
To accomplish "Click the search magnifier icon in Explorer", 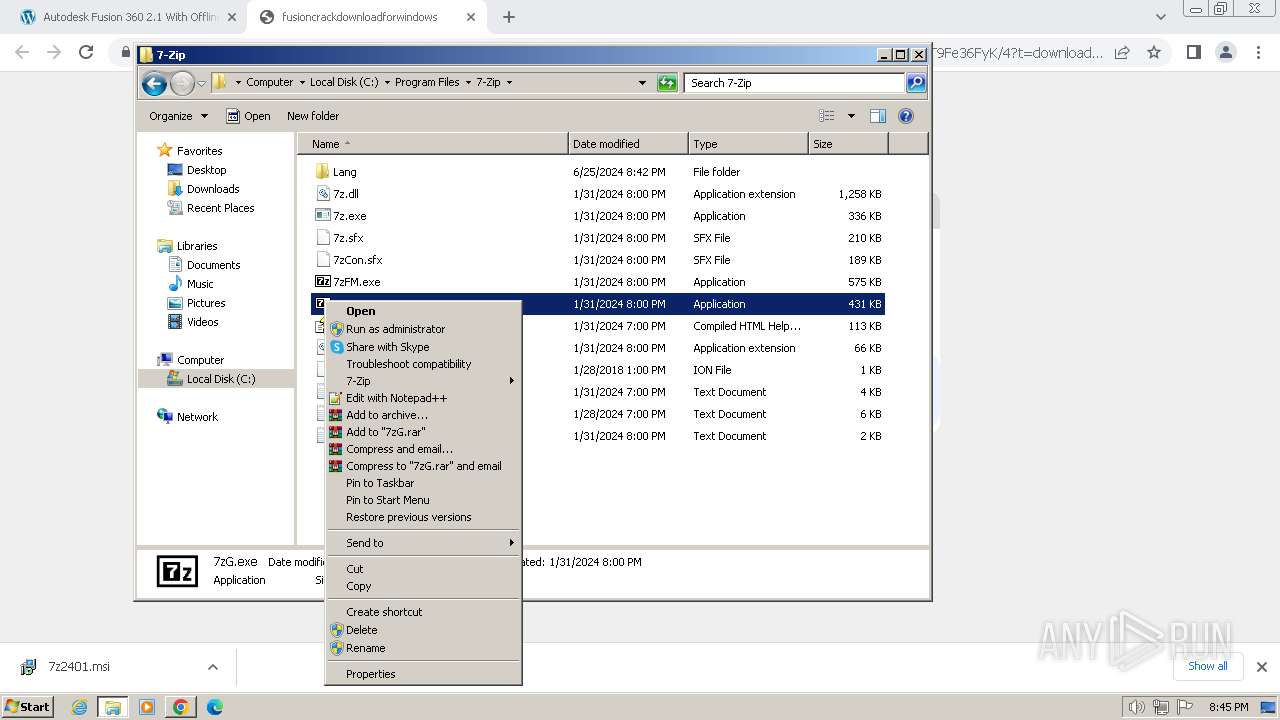I will click(x=915, y=83).
